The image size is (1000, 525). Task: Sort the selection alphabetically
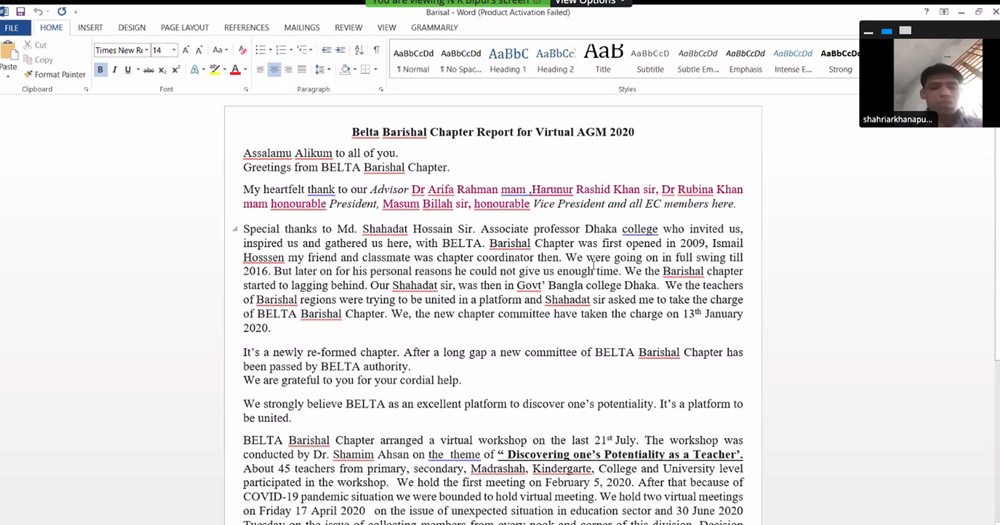[359, 50]
